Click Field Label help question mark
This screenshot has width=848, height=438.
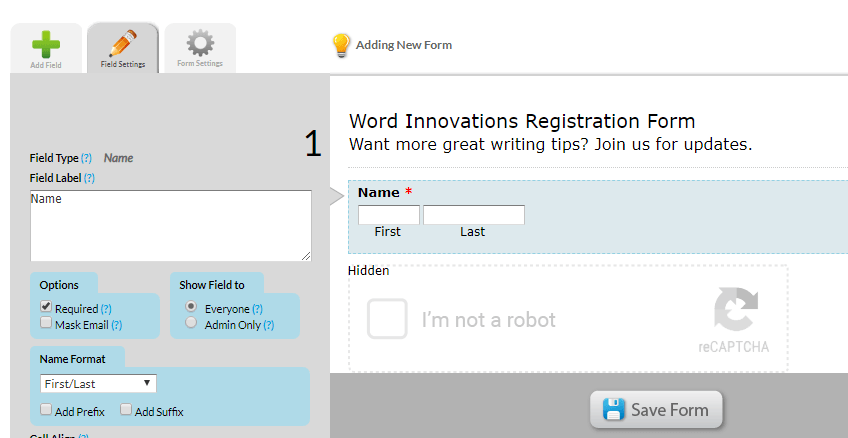point(89,178)
